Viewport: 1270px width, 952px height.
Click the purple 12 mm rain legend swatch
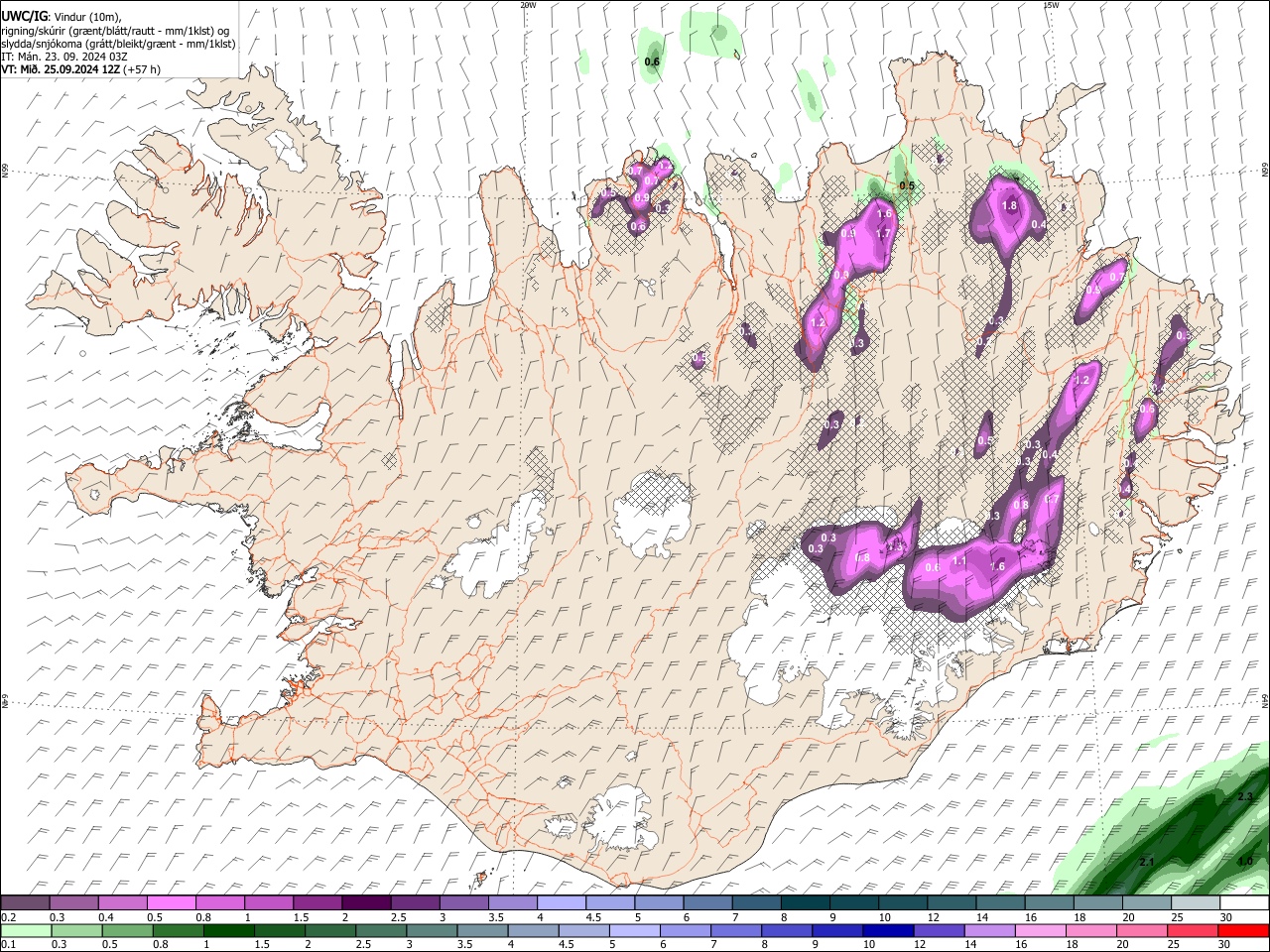939,931
